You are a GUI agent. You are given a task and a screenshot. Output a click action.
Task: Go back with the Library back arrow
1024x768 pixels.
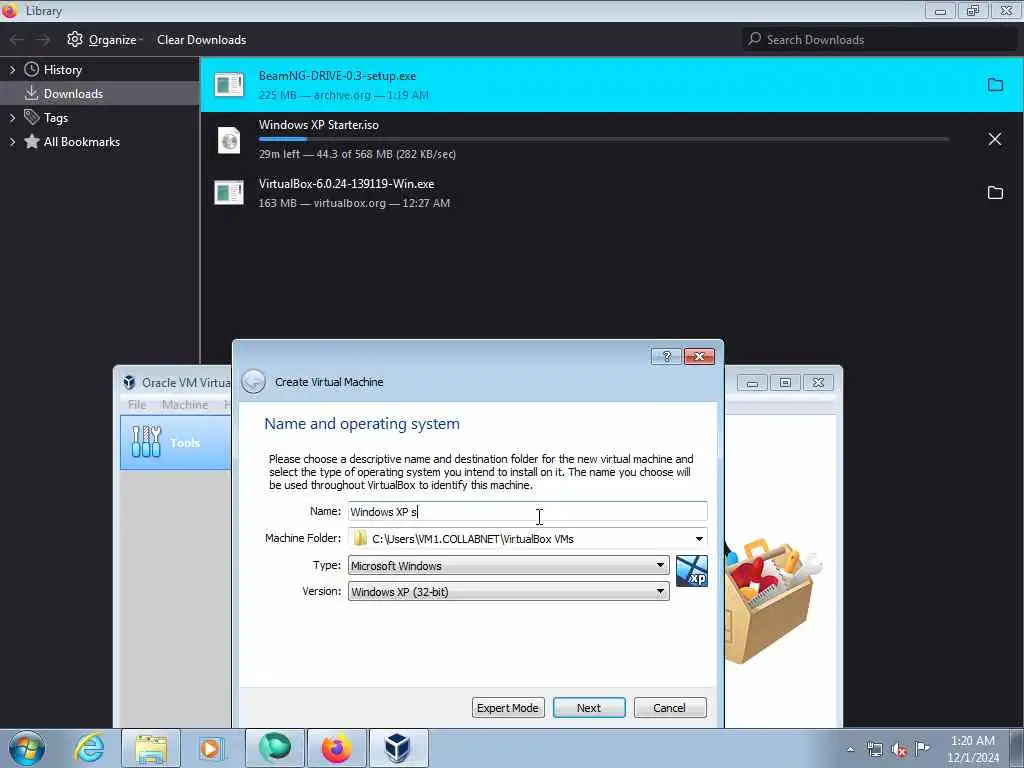tap(16, 40)
